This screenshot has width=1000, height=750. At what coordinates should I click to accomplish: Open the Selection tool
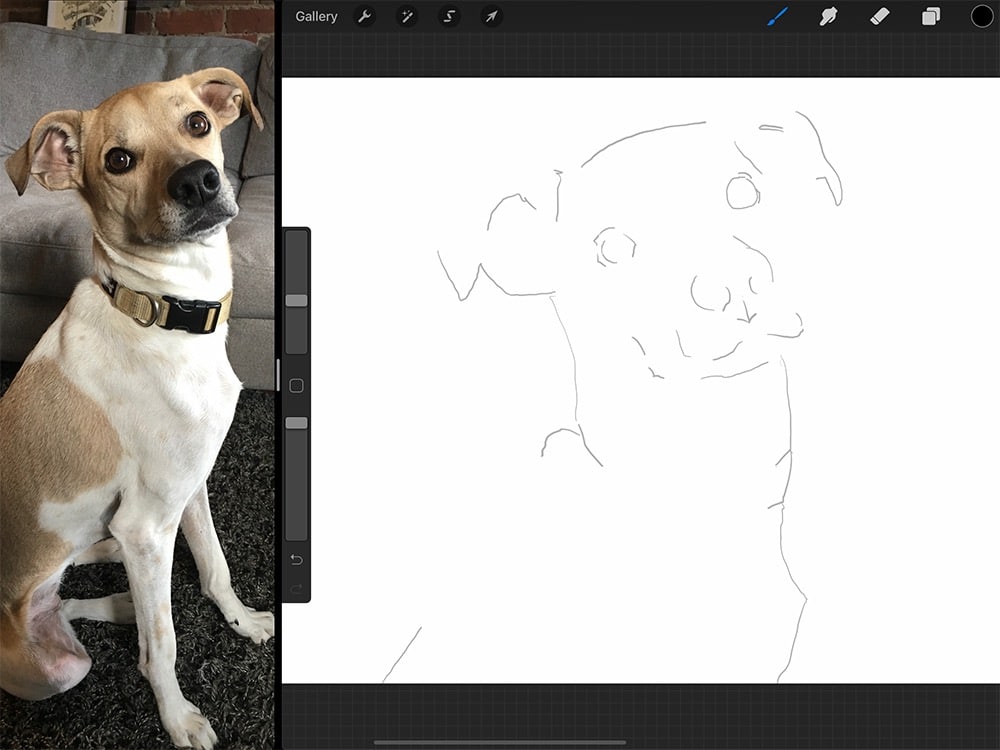coord(449,17)
